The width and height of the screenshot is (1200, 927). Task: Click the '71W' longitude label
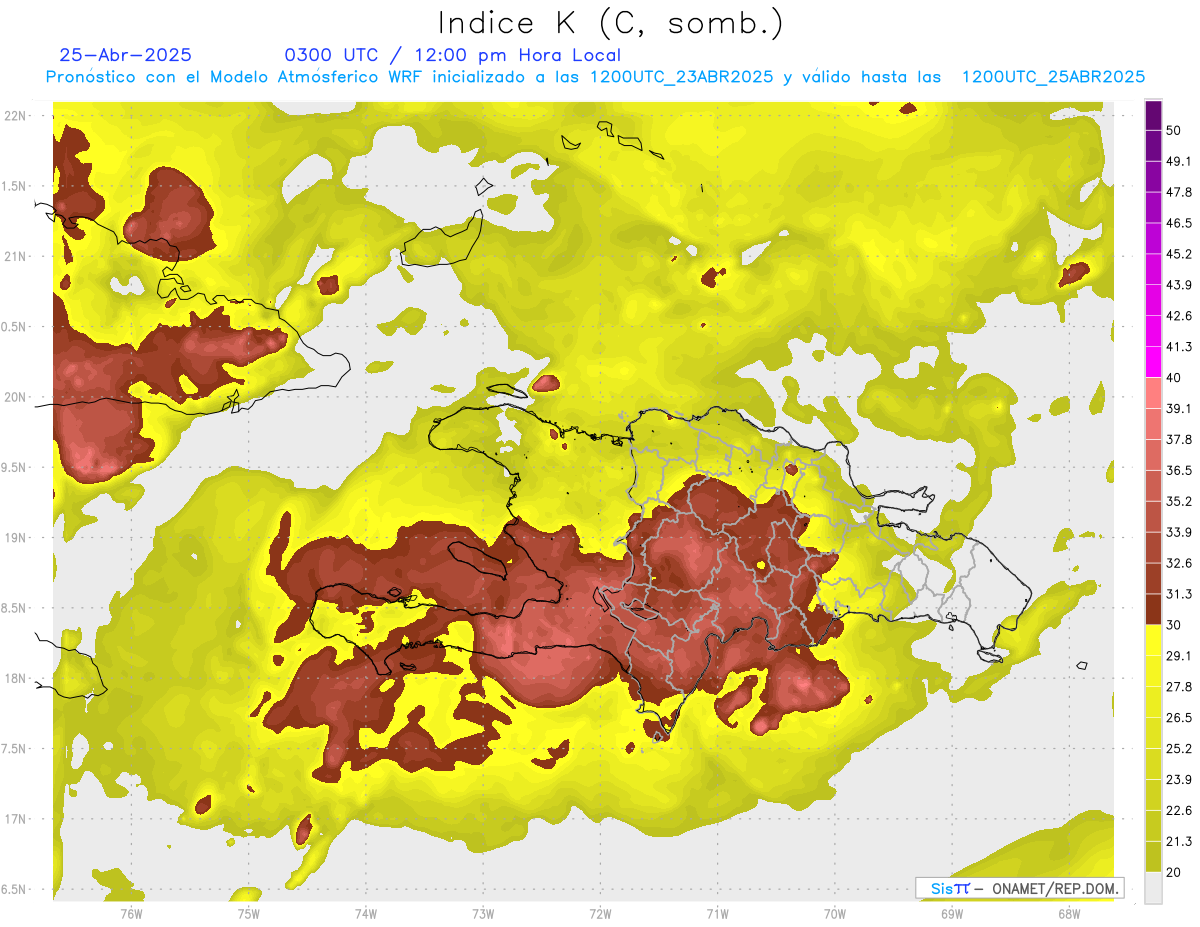[717, 913]
